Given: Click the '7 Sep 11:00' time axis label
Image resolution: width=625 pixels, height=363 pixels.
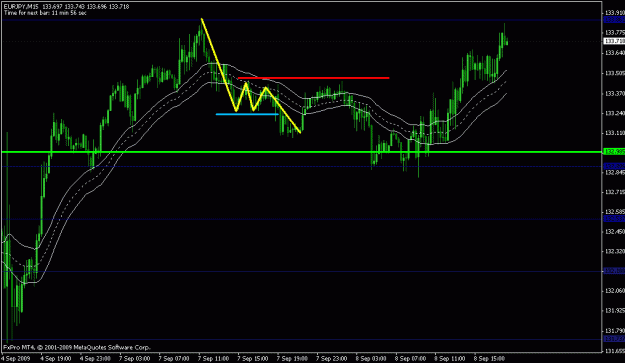Looking at the screenshot, I should 213,358.
